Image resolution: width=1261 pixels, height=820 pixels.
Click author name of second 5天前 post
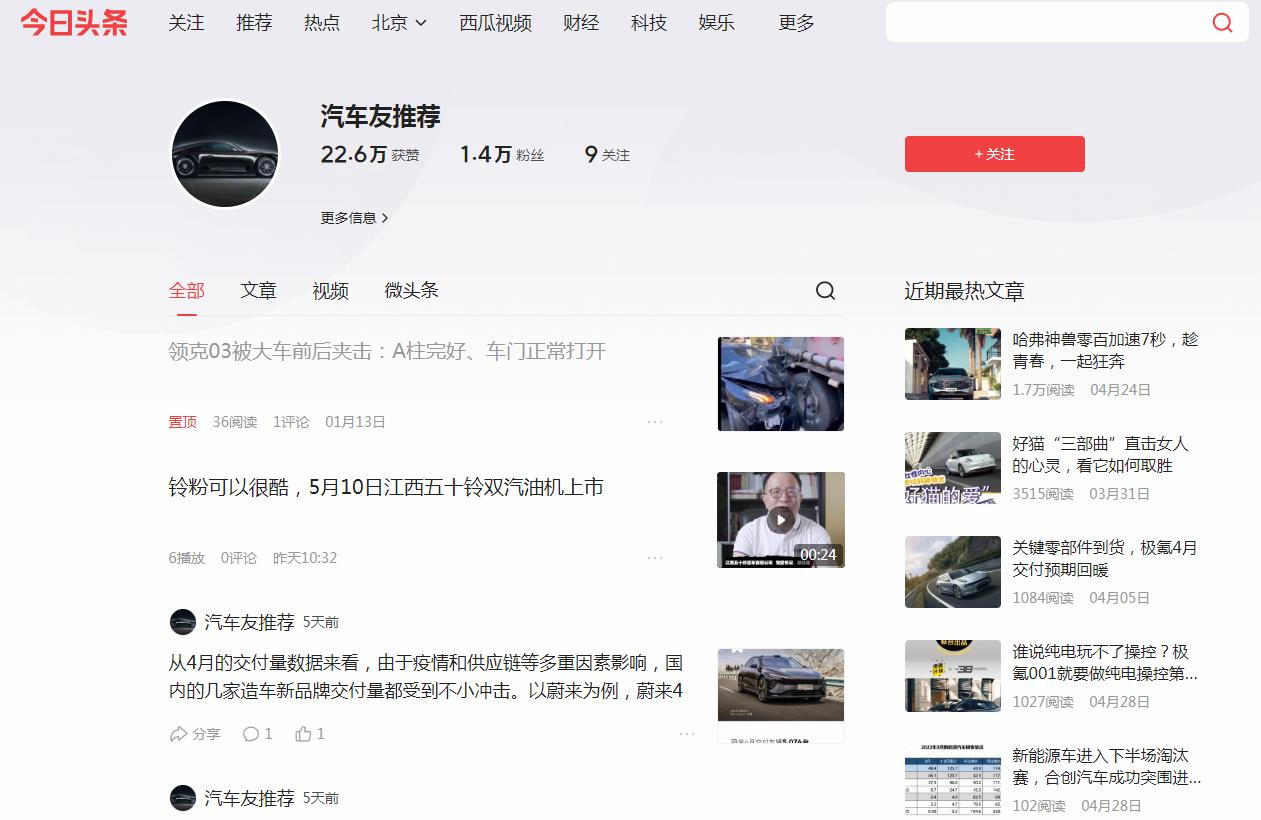[249, 798]
